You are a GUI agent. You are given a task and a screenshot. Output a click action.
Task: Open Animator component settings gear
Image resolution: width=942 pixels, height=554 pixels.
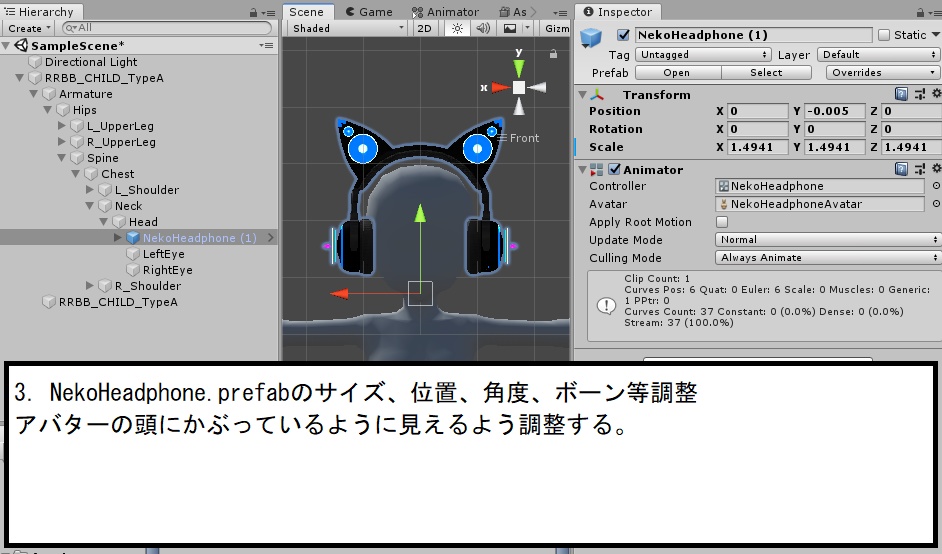tap(936, 169)
